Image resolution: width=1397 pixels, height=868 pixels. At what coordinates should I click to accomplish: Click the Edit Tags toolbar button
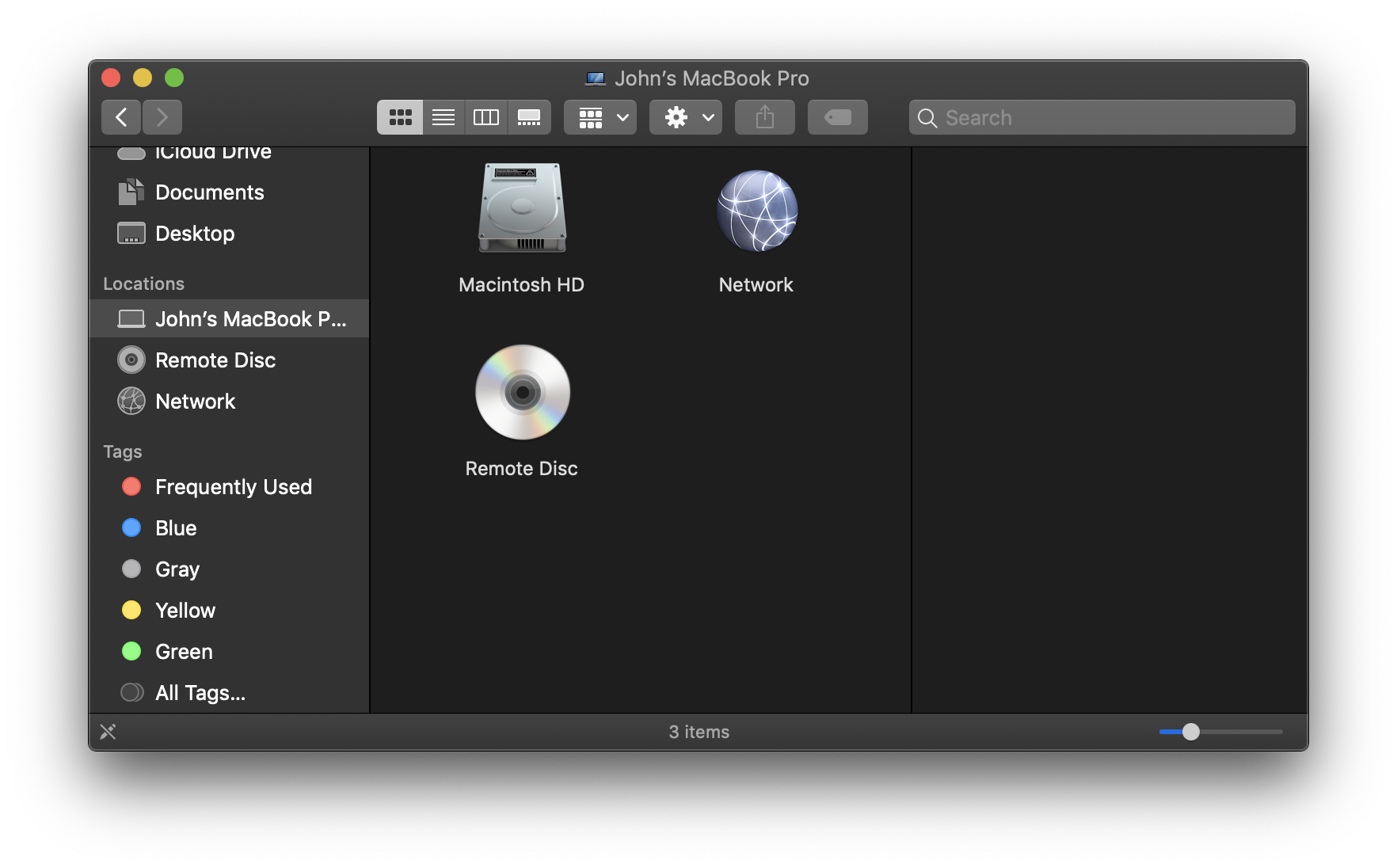pyautogui.click(x=838, y=117)
